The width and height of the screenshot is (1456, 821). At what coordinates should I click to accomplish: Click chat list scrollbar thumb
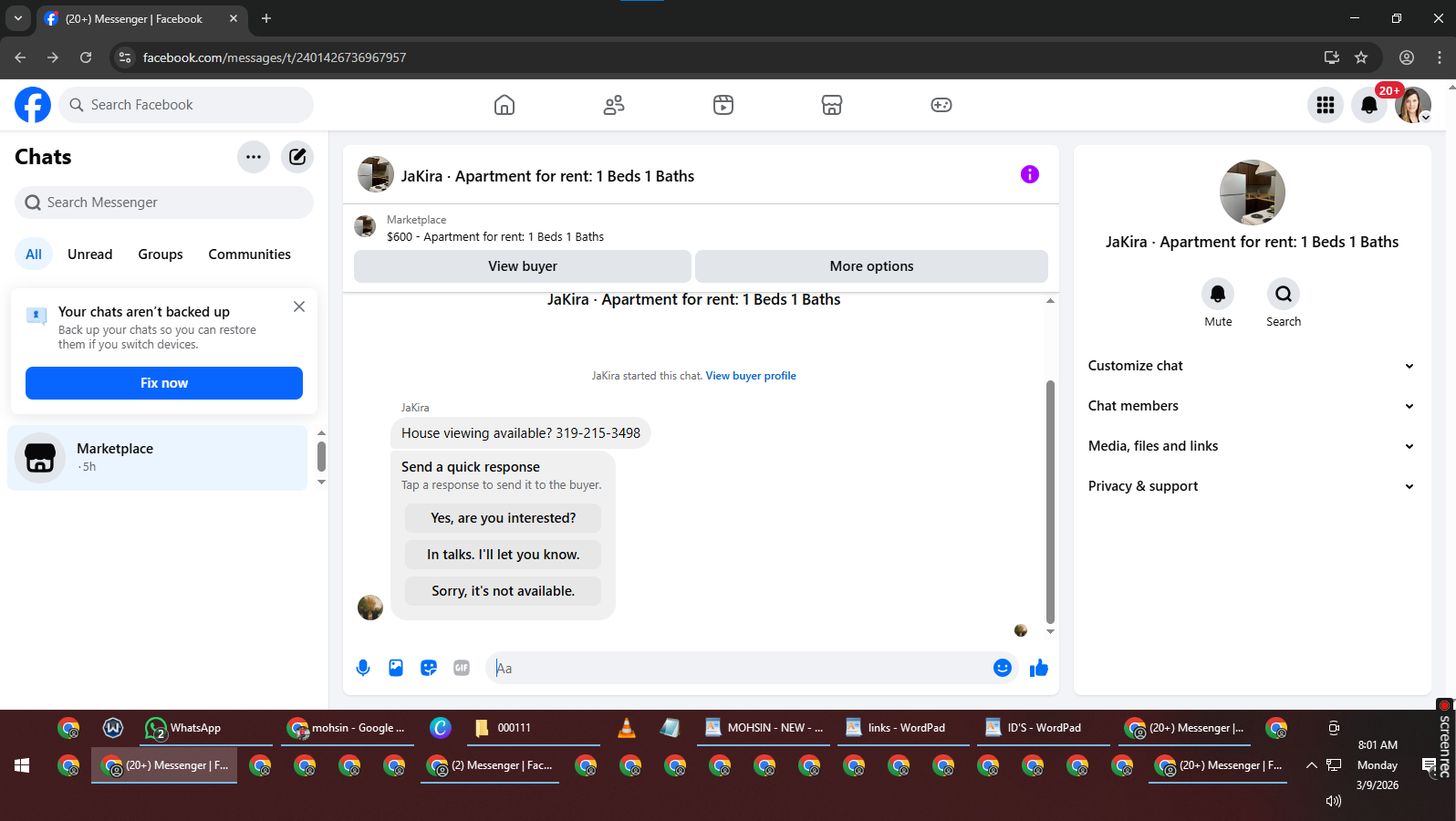click(x=321, y=456)
